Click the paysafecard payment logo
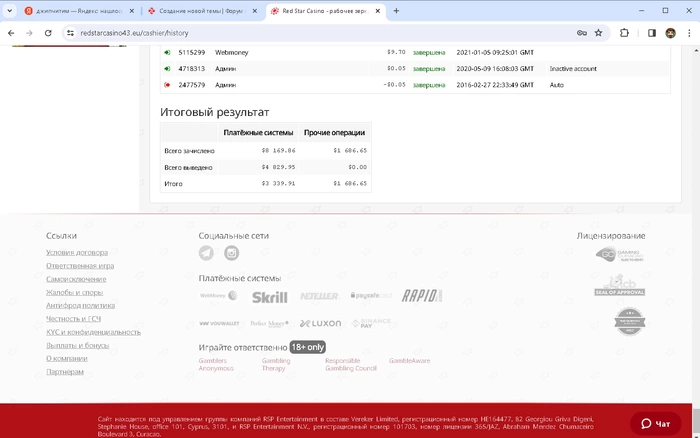This screenshot has width=700, height=438. [371, 296]
